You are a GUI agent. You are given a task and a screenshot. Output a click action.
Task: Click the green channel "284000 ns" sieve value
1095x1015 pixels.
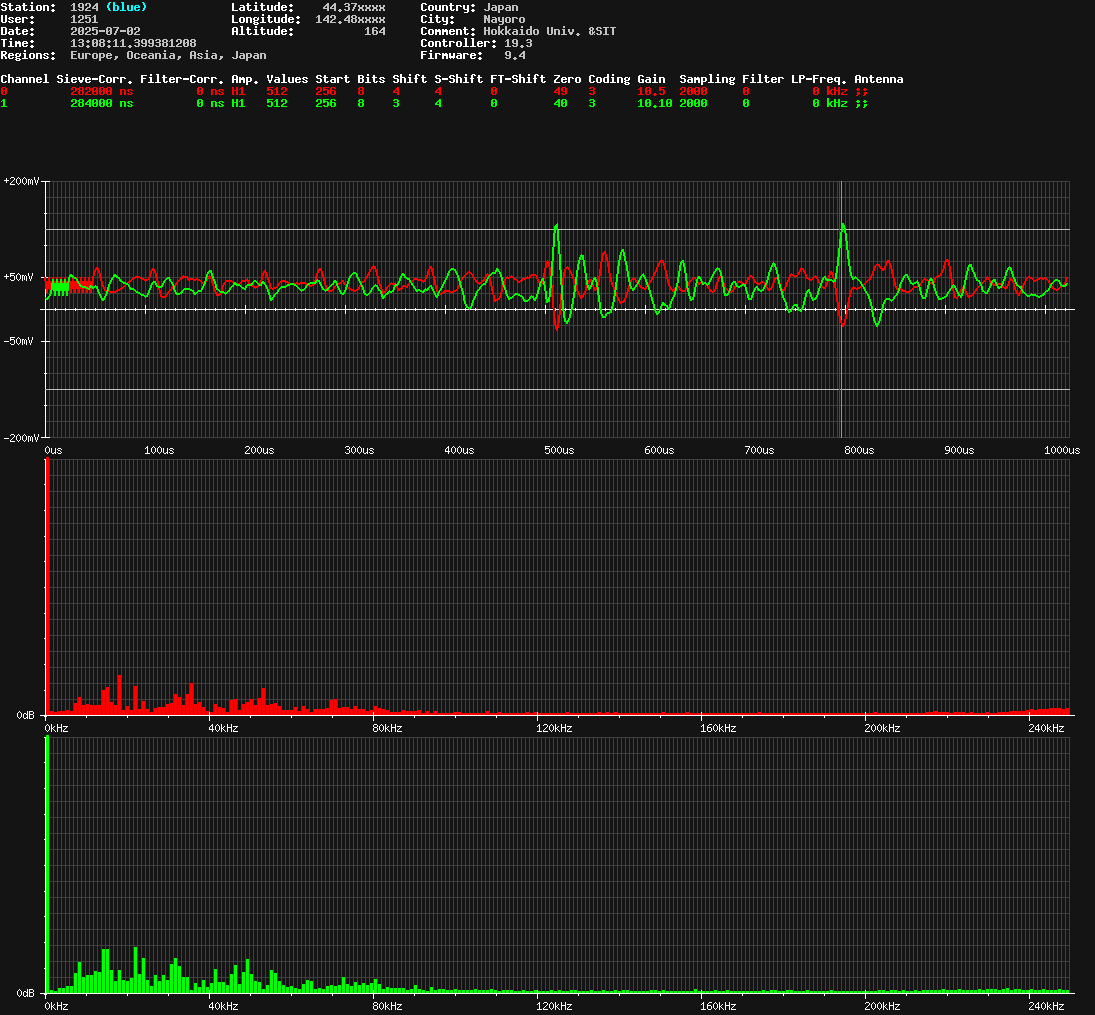[x=101, y=103]
